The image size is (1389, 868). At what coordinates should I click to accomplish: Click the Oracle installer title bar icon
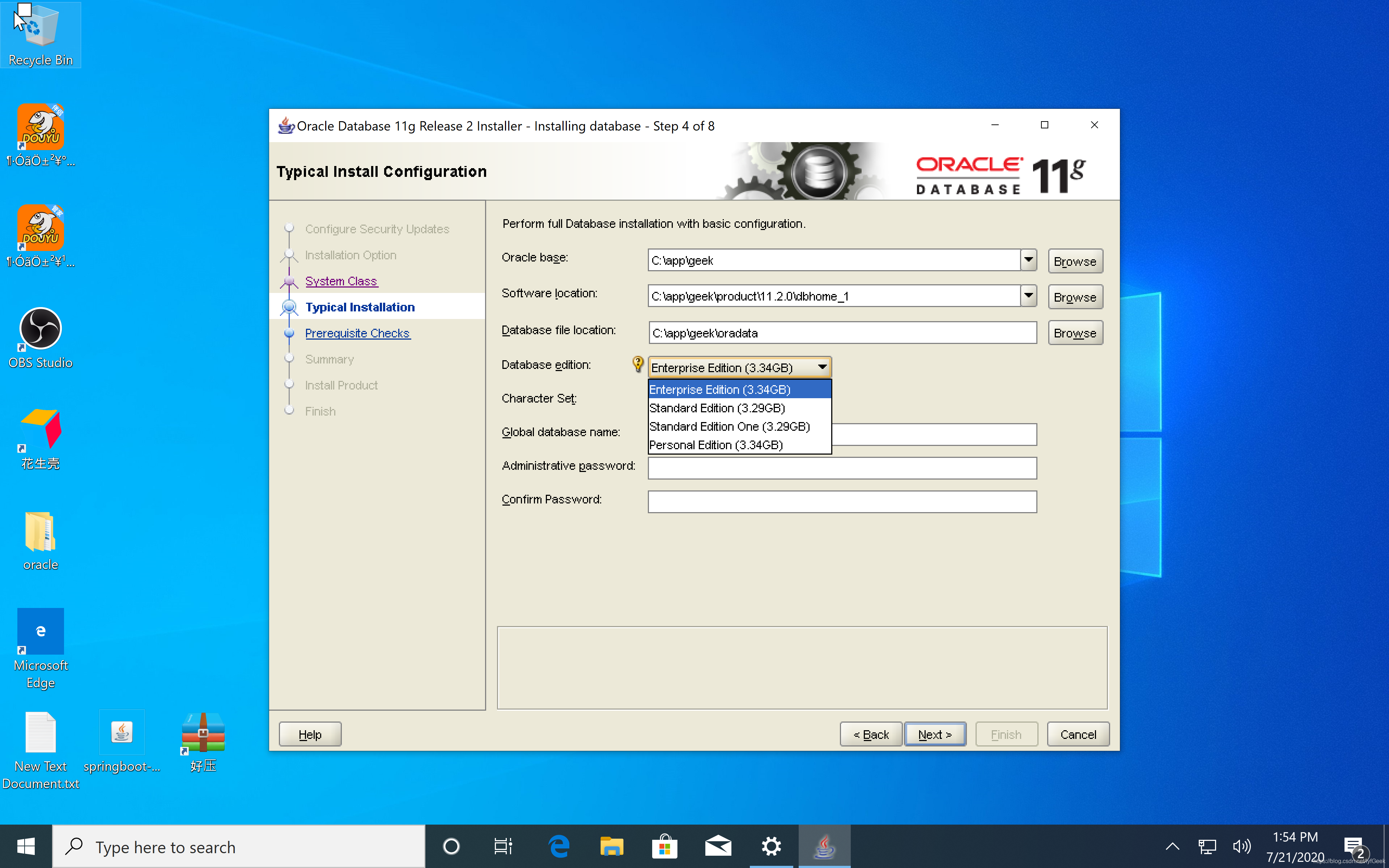[x=286, y=126]
